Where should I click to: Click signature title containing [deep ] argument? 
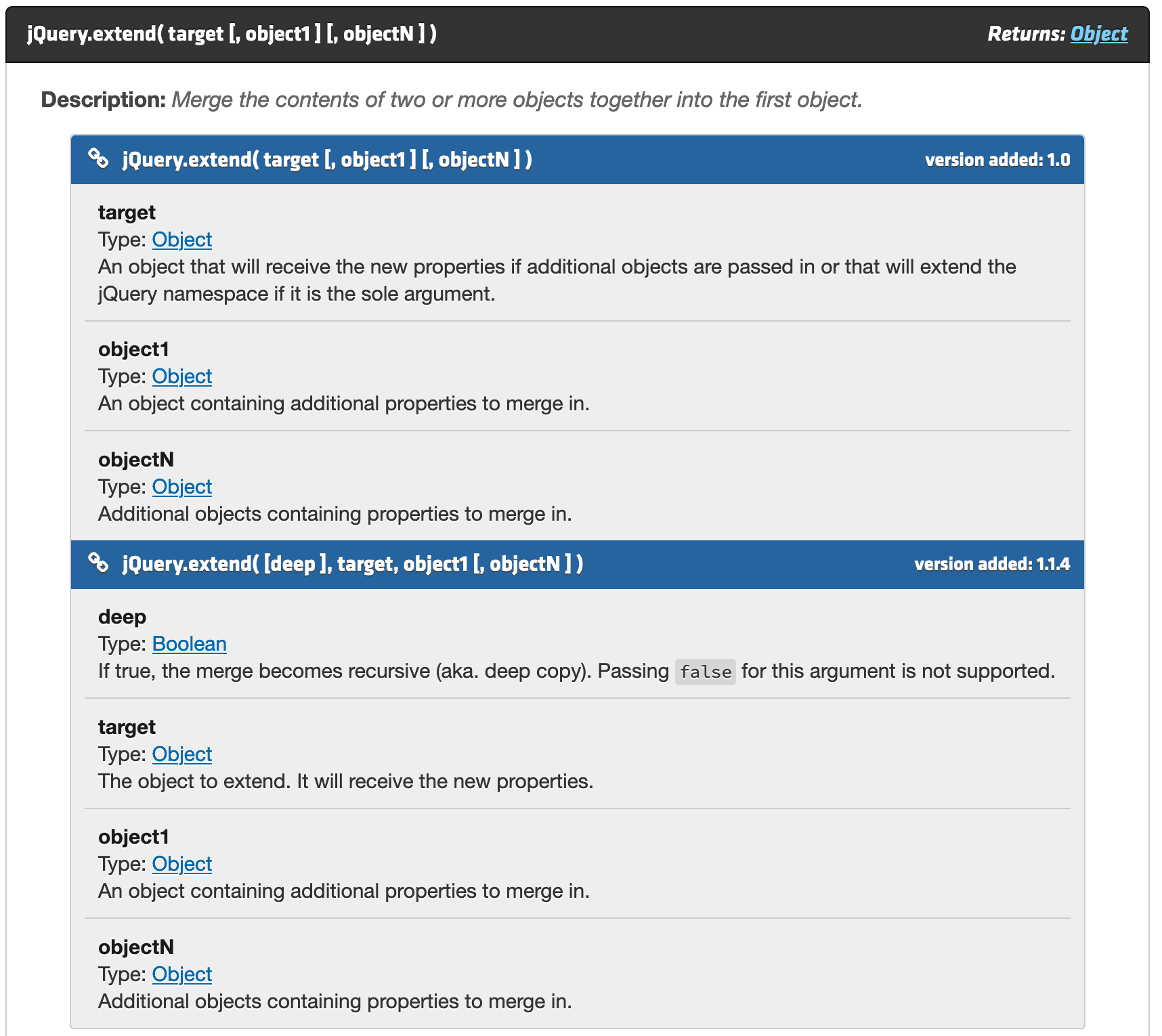[x=353, y=563]
